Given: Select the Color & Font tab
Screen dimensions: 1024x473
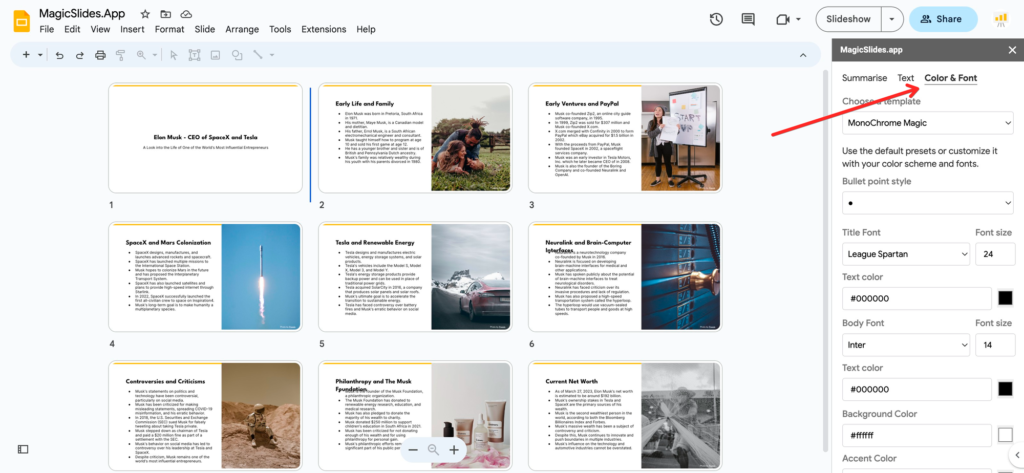Looking at the screenshot, I should click(951, 78).
